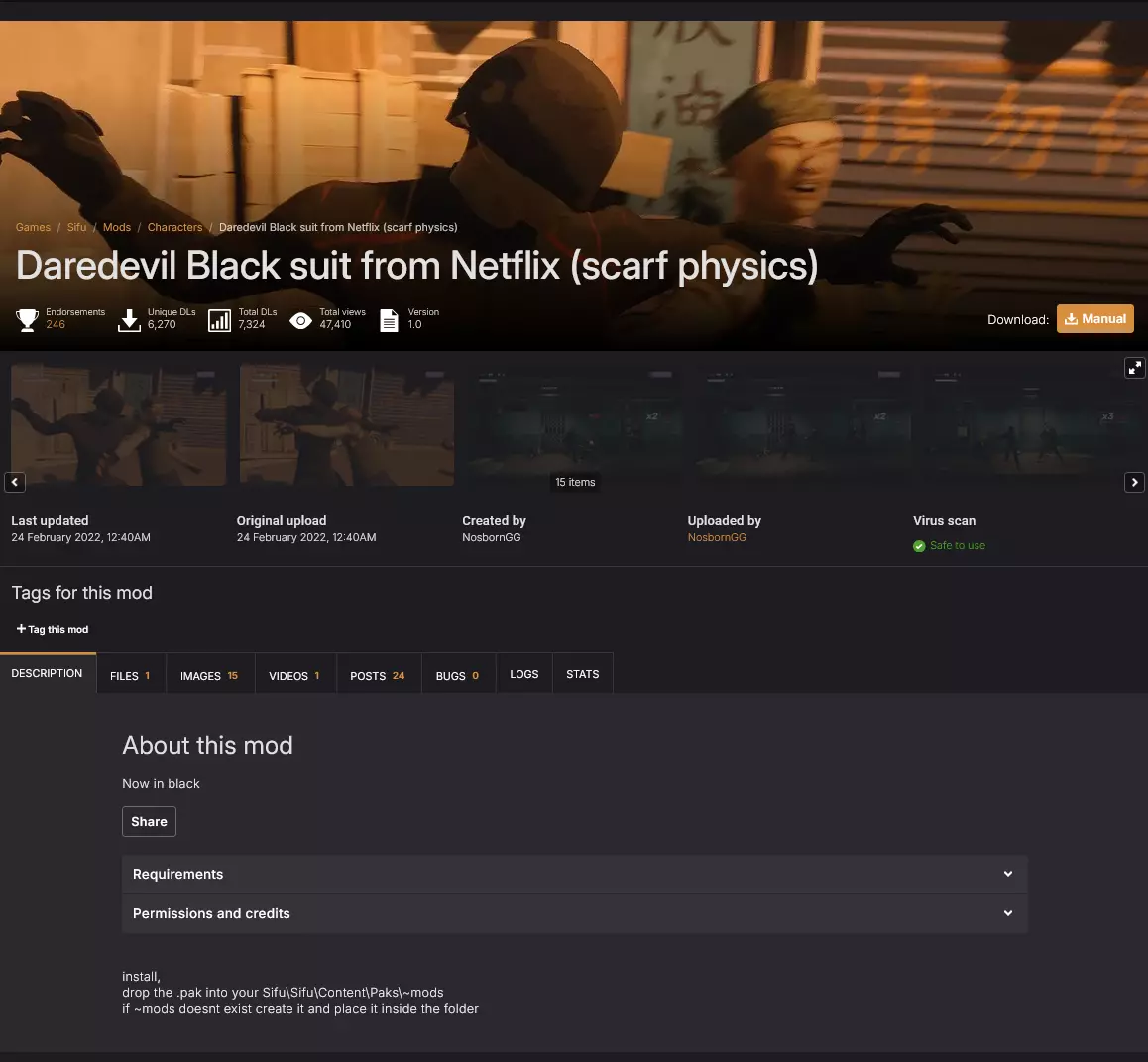Open the Stats tab
1148x1062 pixels.
coord(583,674)
